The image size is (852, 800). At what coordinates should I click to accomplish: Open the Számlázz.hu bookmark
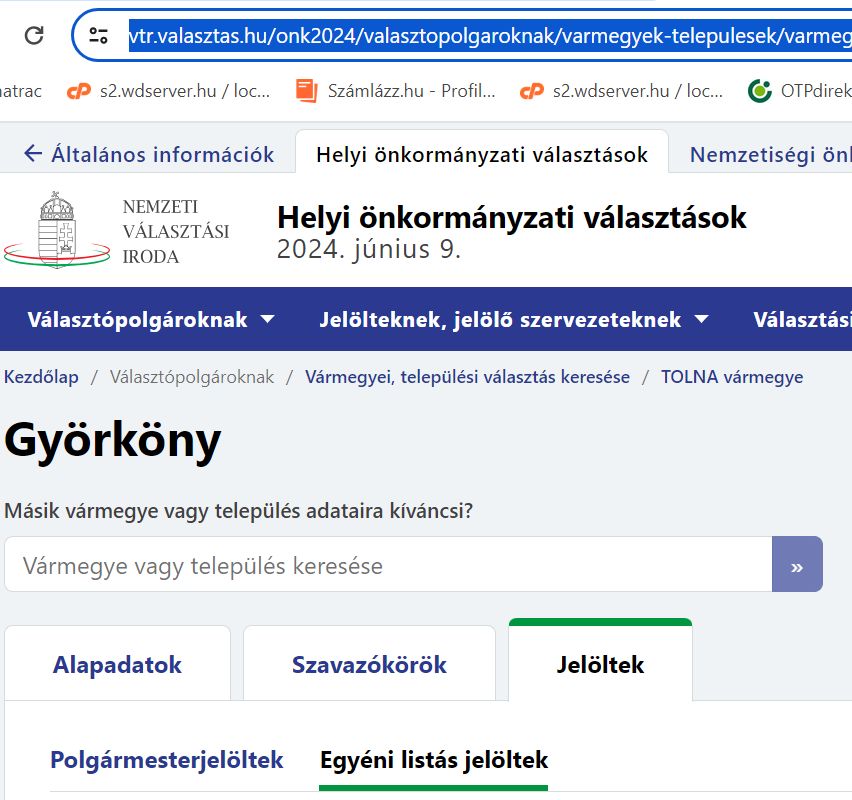pos(396,91)
